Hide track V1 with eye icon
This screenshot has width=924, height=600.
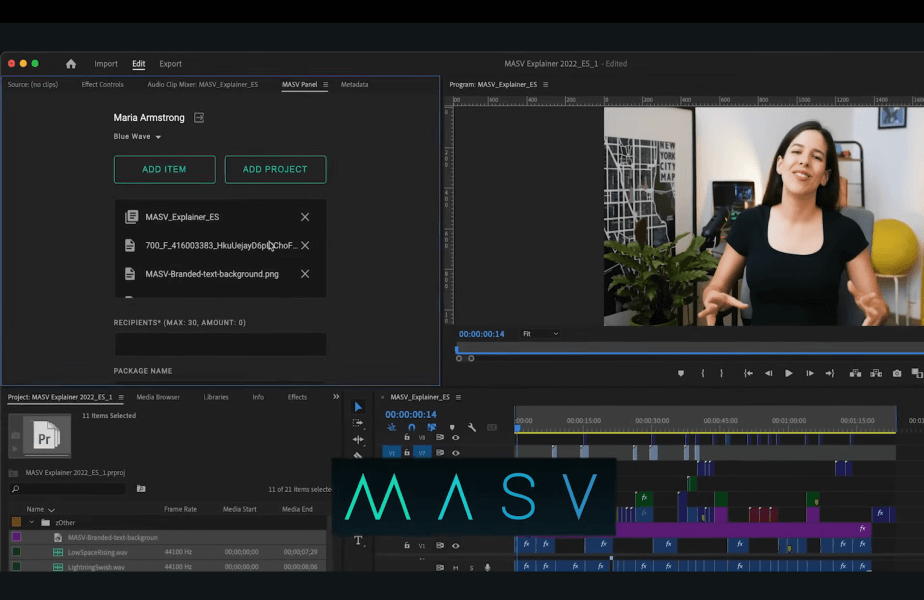click(x=456, y=546)
